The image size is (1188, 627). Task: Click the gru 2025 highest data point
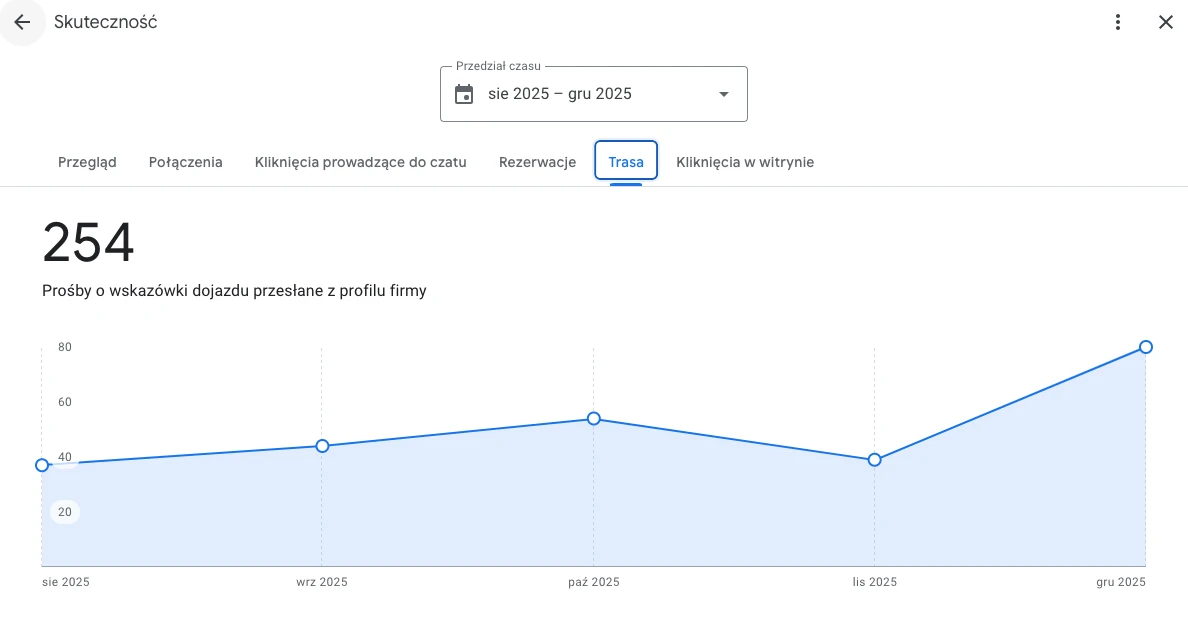[1146, 347]
